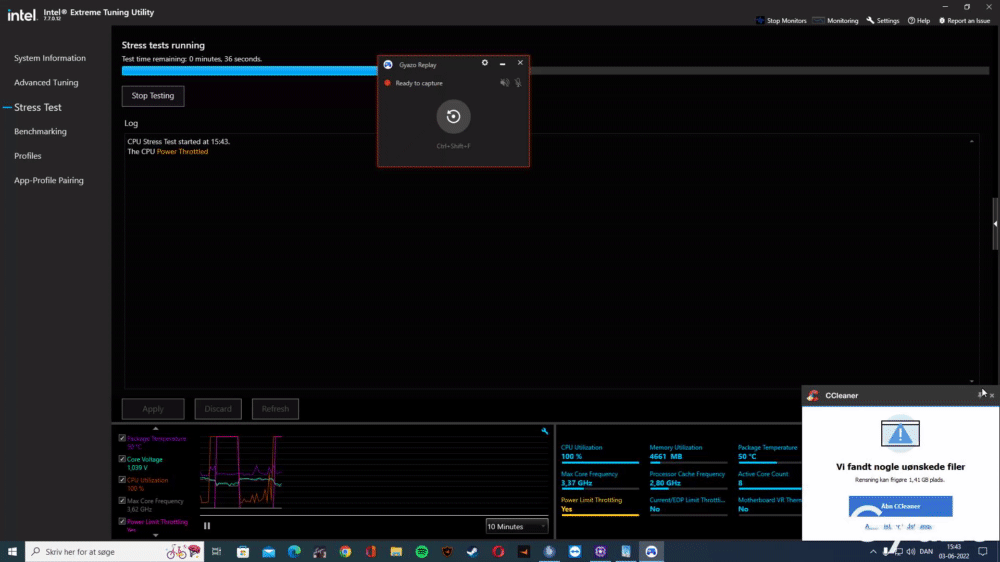
Task: Open Windows Start menu
Action: tap(12, 551)
